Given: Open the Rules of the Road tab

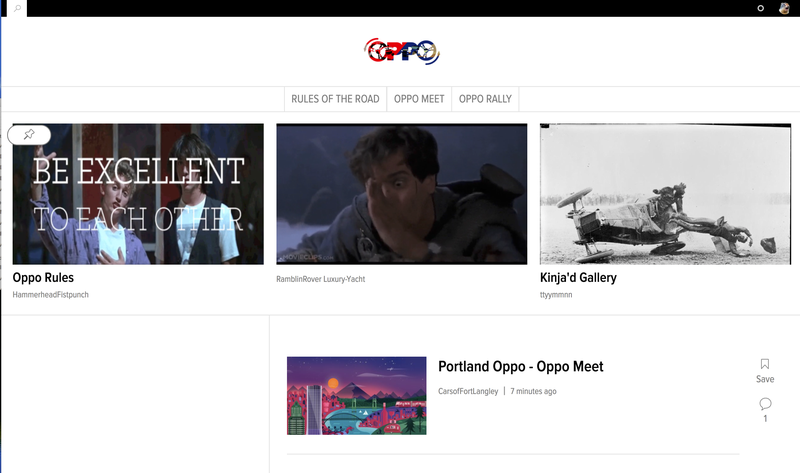Looking at the screenshot, I should pyautogui.click(x=335, y=99).
